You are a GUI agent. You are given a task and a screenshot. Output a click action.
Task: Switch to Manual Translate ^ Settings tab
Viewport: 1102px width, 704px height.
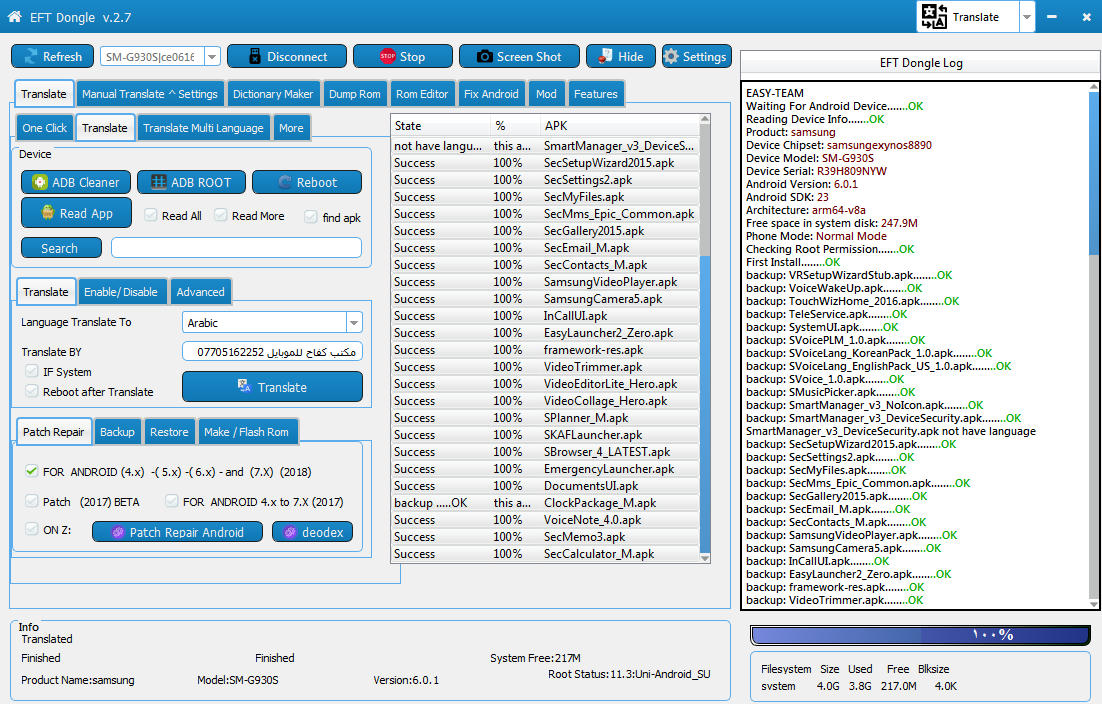pos(149,93)
